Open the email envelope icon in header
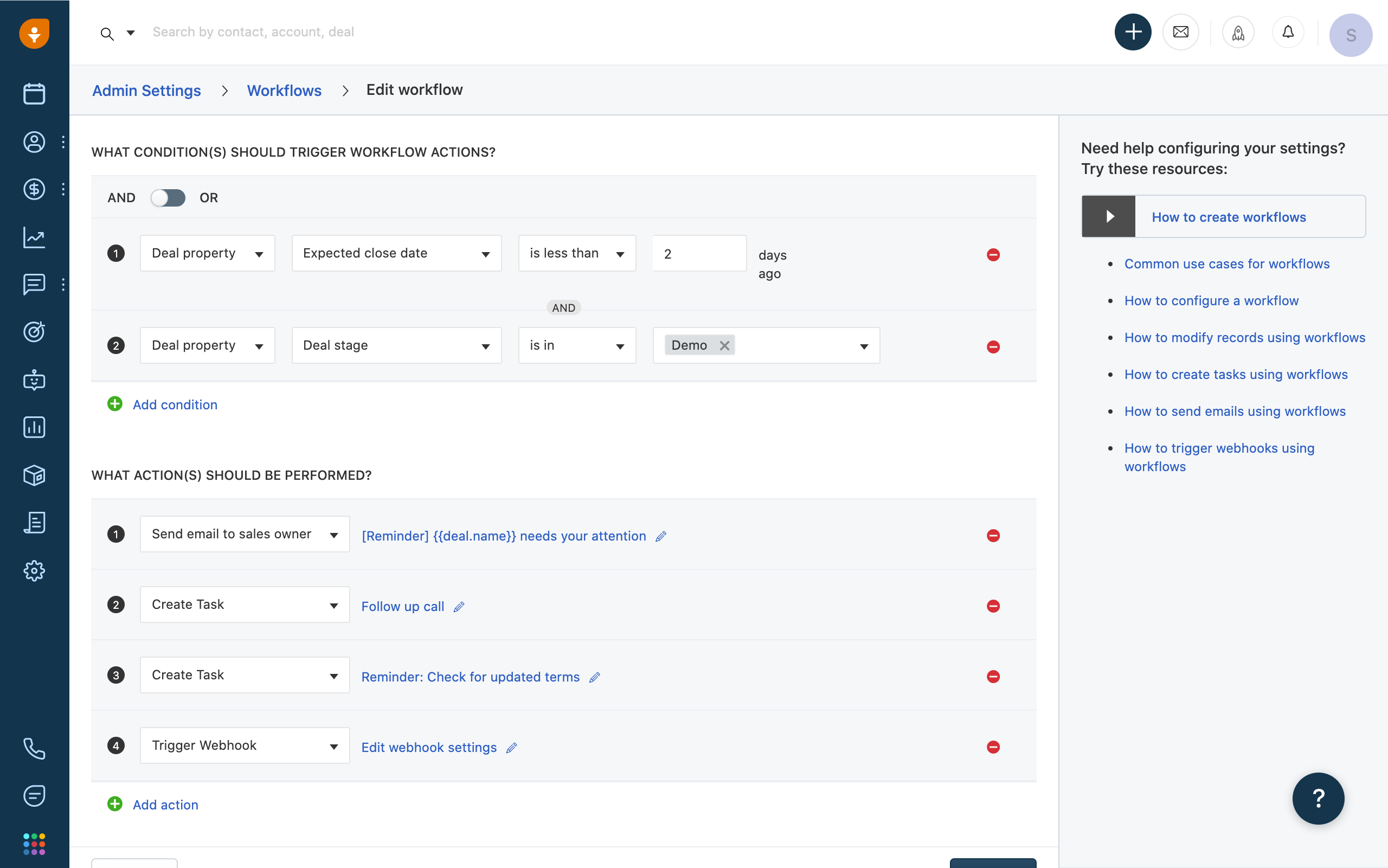Image resolution: width=1388 pixels, height=868 pixels. (1180, 32)
